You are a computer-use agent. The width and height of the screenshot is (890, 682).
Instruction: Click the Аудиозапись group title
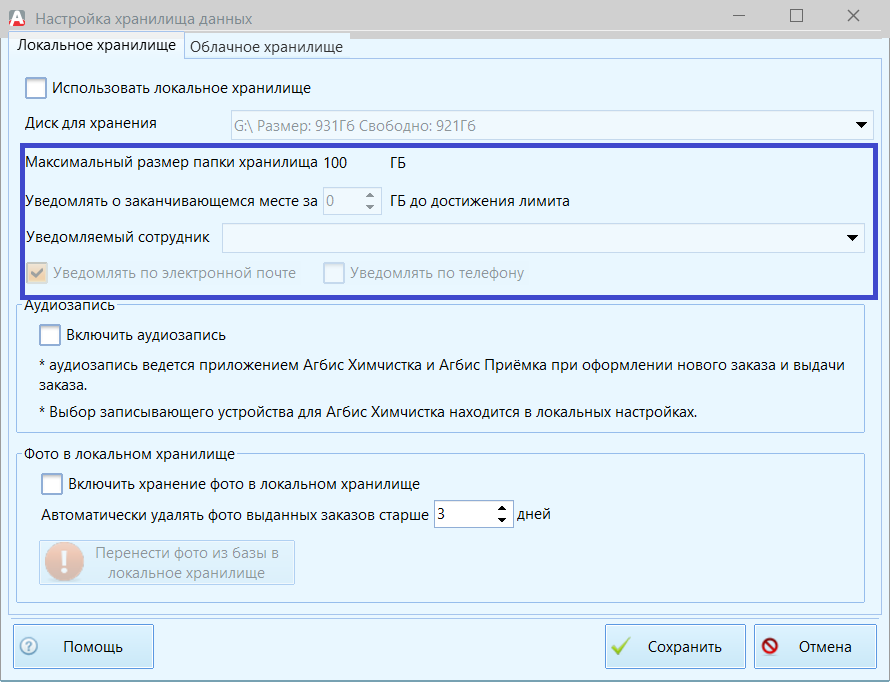point(69,305)
